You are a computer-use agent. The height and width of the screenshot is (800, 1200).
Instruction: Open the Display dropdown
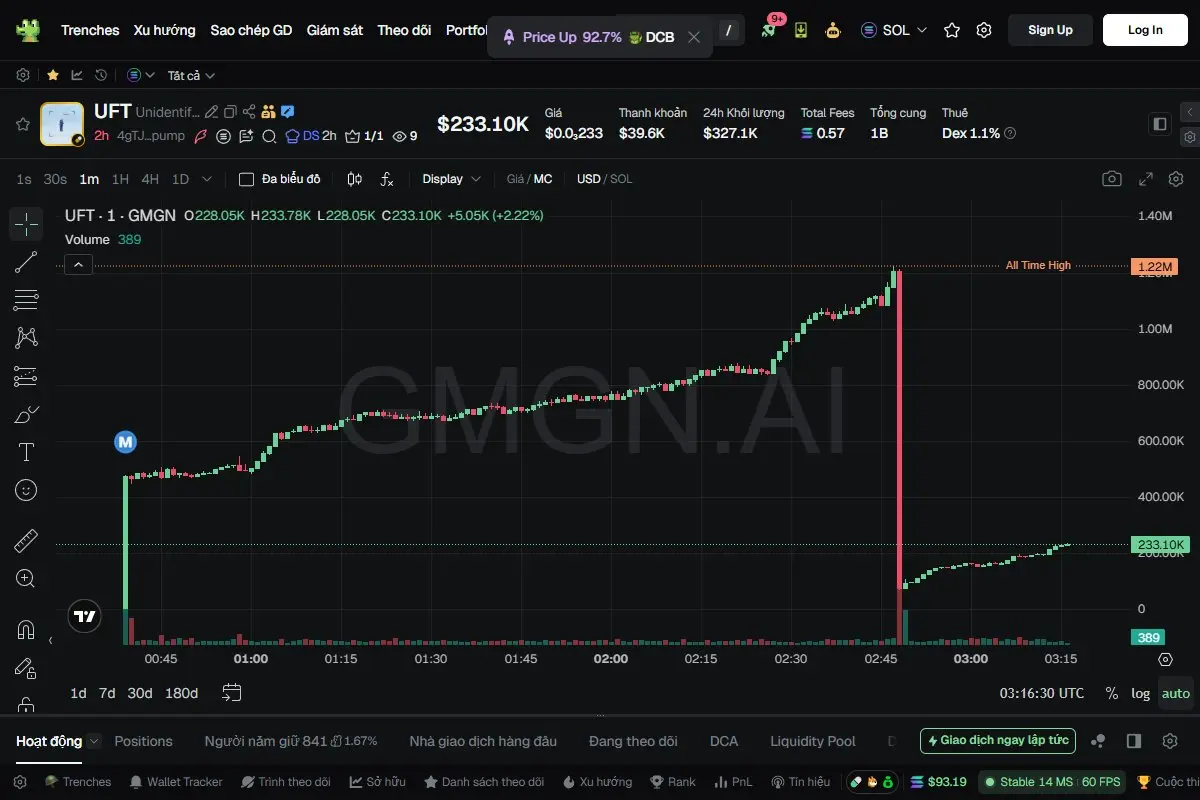(x=451, y=179)
